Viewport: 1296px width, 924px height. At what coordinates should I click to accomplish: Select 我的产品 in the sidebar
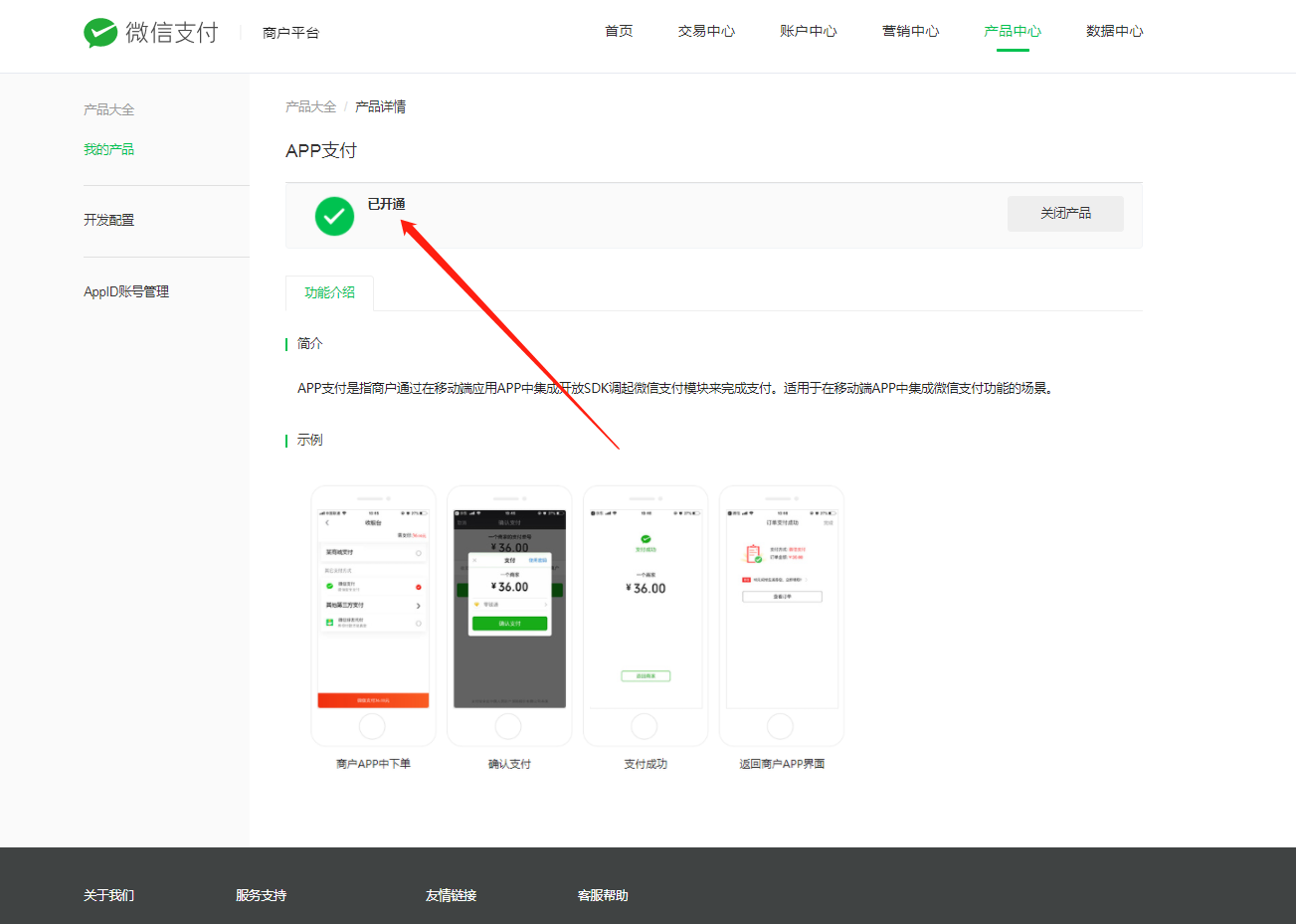click(x=108, y=149)
